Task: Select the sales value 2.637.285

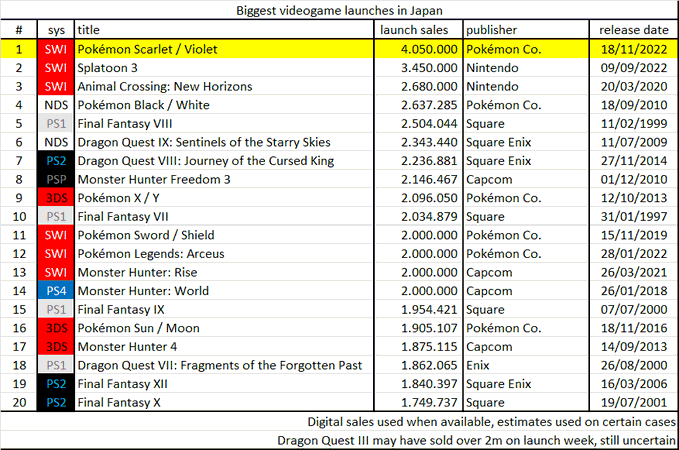Action: tap(429, 105)
